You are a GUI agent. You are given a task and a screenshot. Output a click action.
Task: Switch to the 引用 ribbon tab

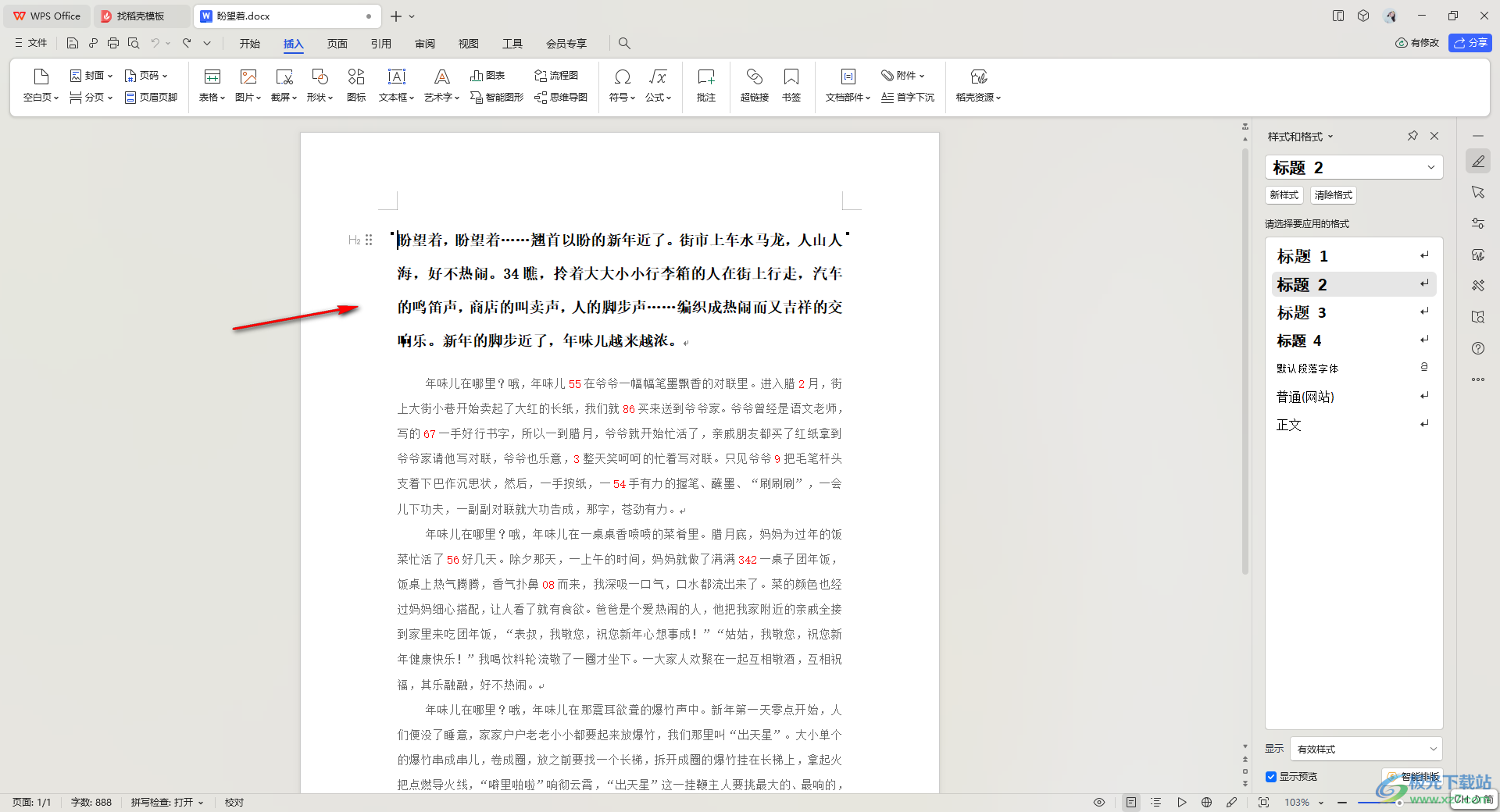(381, 43)
